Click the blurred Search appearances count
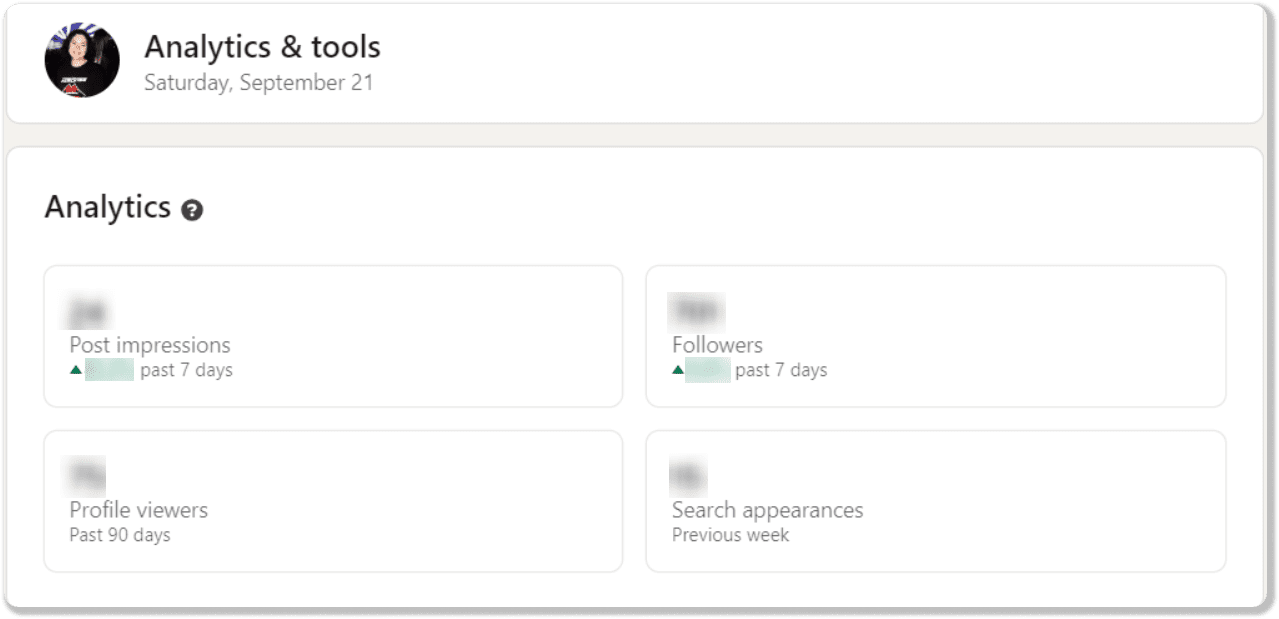The image size is (1279, 619). [688, 474]
